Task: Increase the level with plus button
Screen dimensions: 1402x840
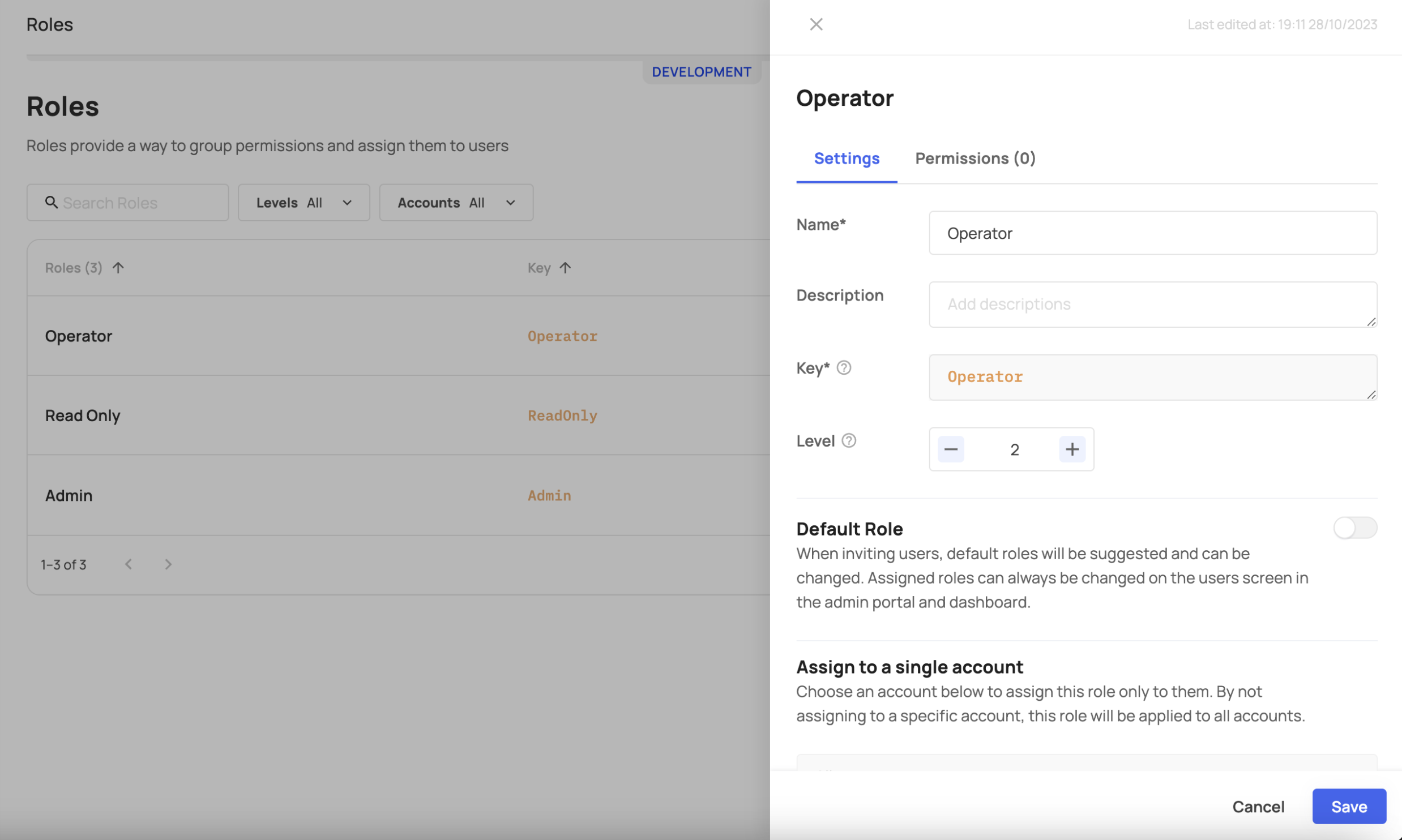Action: coord(1072,449)
